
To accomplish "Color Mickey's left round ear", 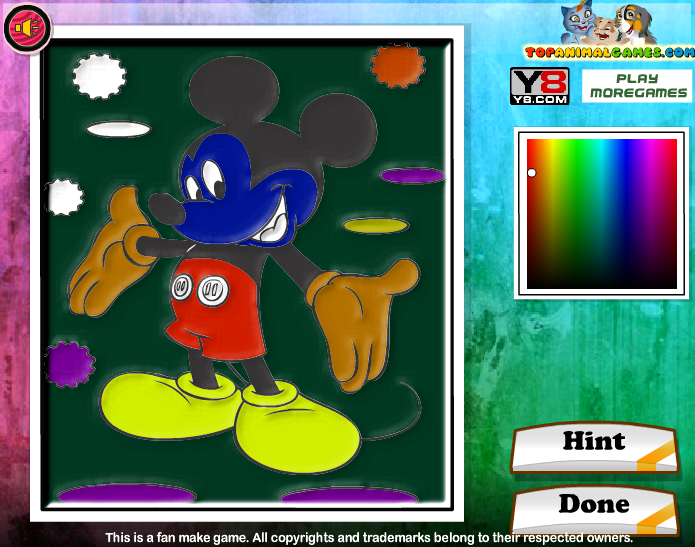I will tap(234, 89).
